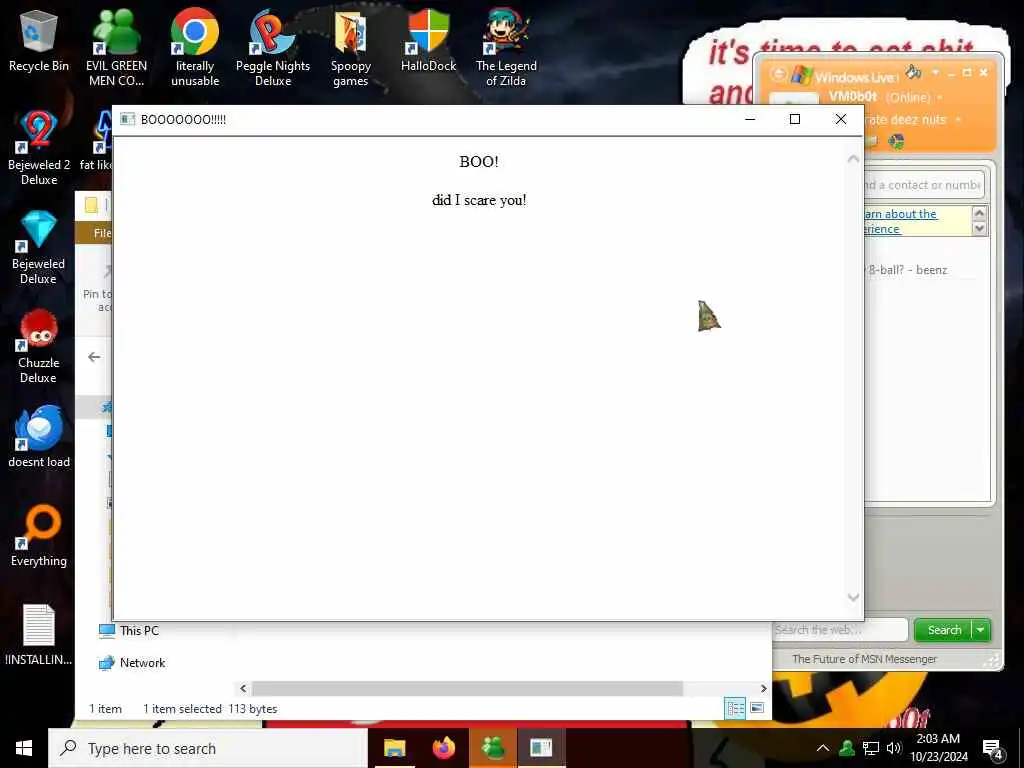Open the Spoopy games folder

(351, 48)
